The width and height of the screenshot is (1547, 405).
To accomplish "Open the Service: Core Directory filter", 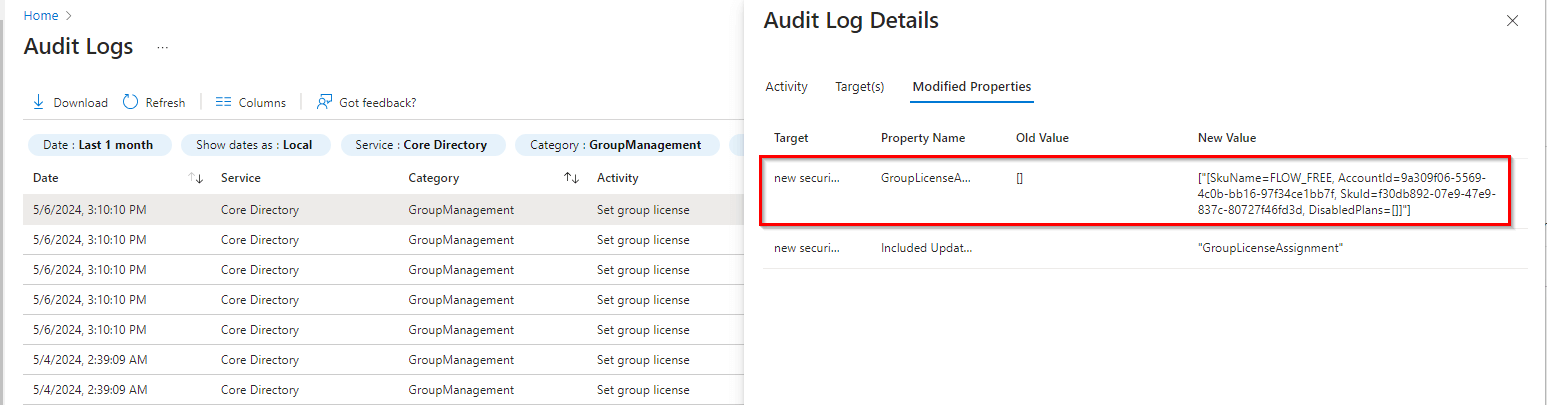I will point(421,145).
